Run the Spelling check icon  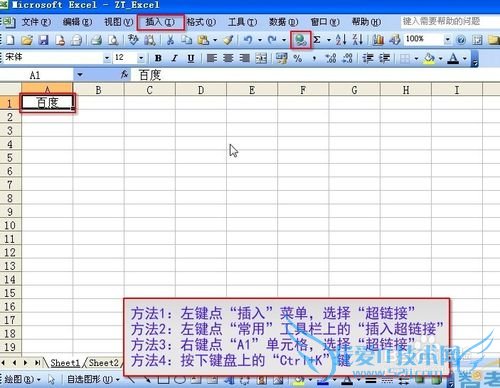(133, 40)
